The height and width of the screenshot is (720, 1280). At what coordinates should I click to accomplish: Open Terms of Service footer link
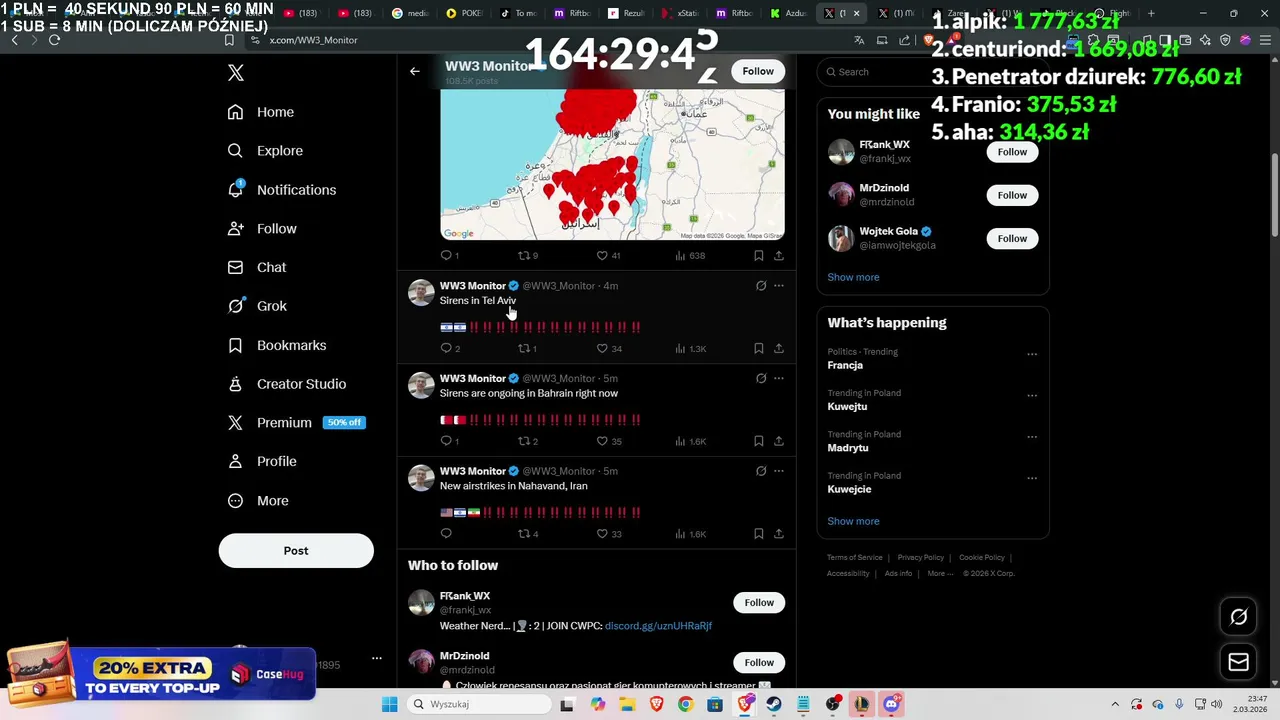click(855, 558)
